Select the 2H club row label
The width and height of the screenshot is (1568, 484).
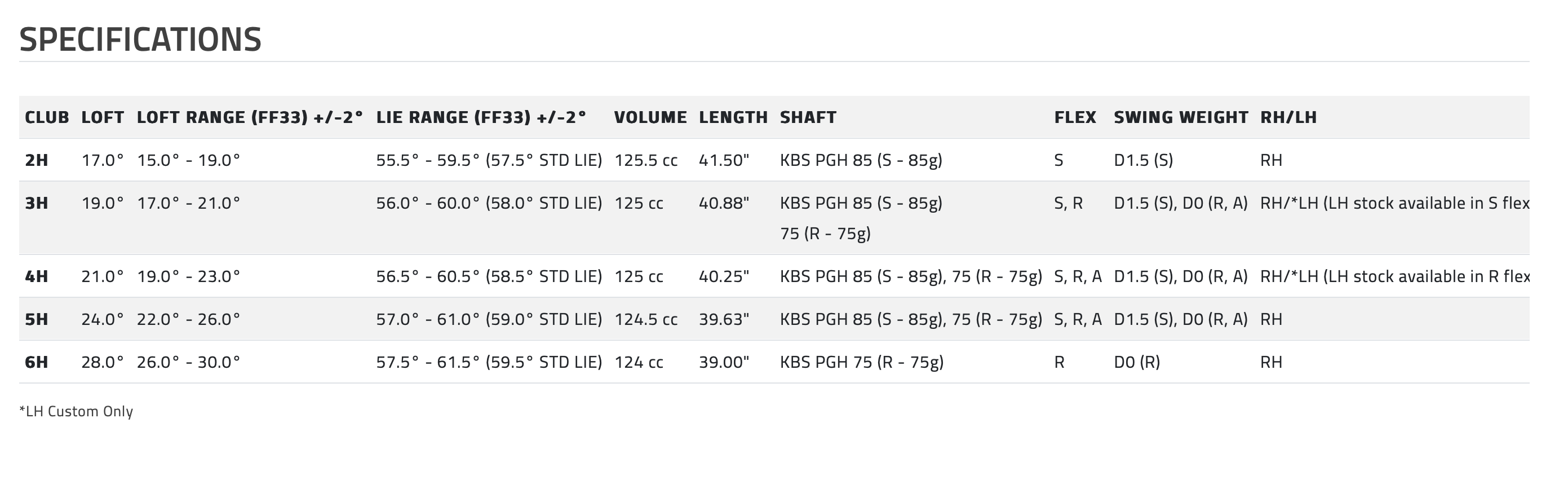(x=37, y=160)
